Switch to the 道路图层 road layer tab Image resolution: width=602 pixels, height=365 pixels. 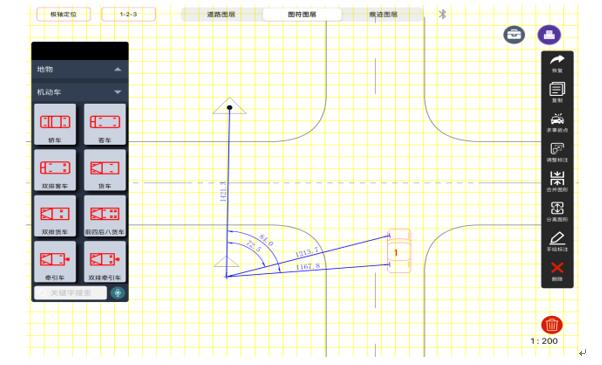point(221,14)
